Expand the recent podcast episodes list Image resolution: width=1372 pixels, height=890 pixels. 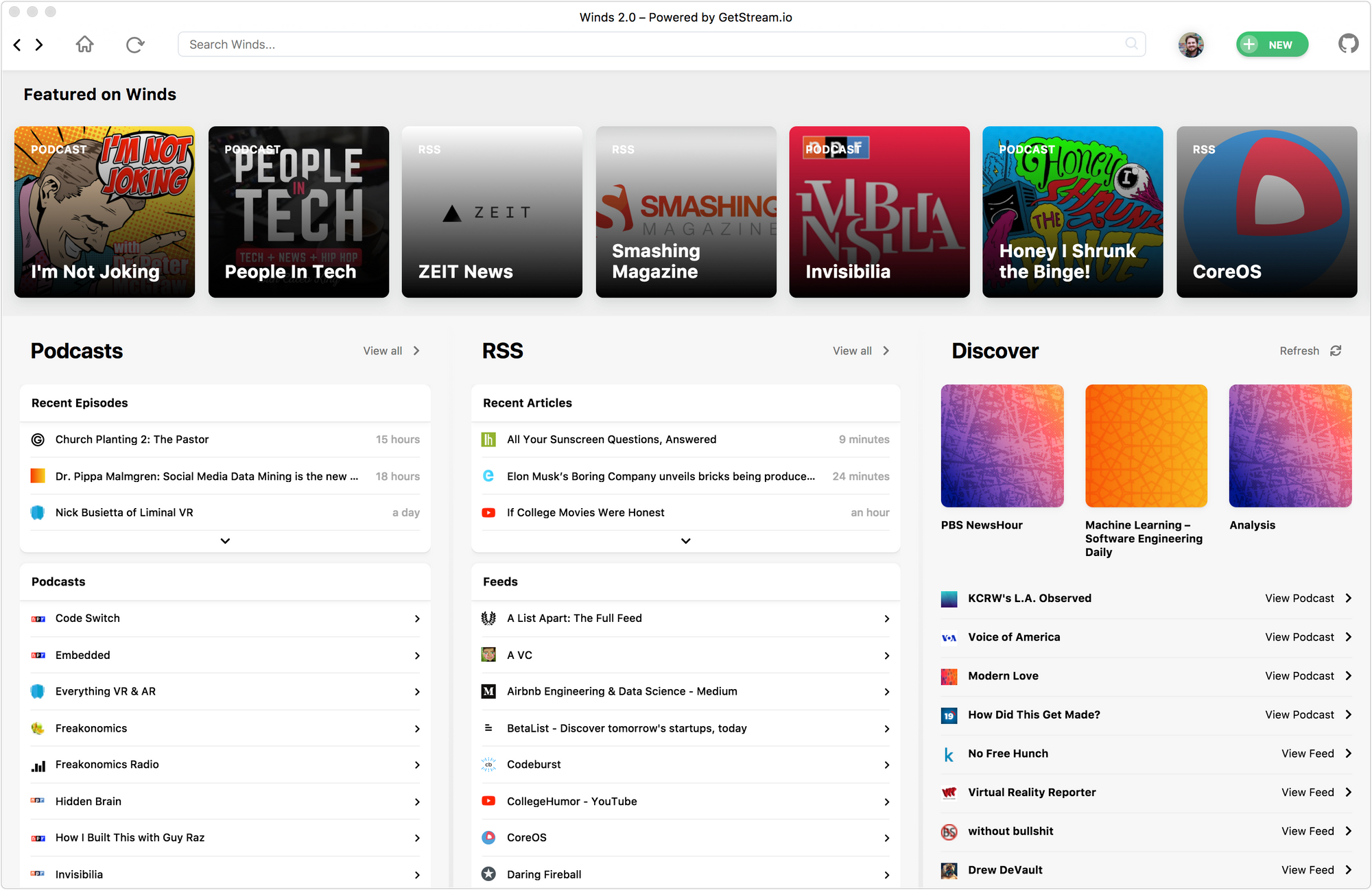(225, 541)
